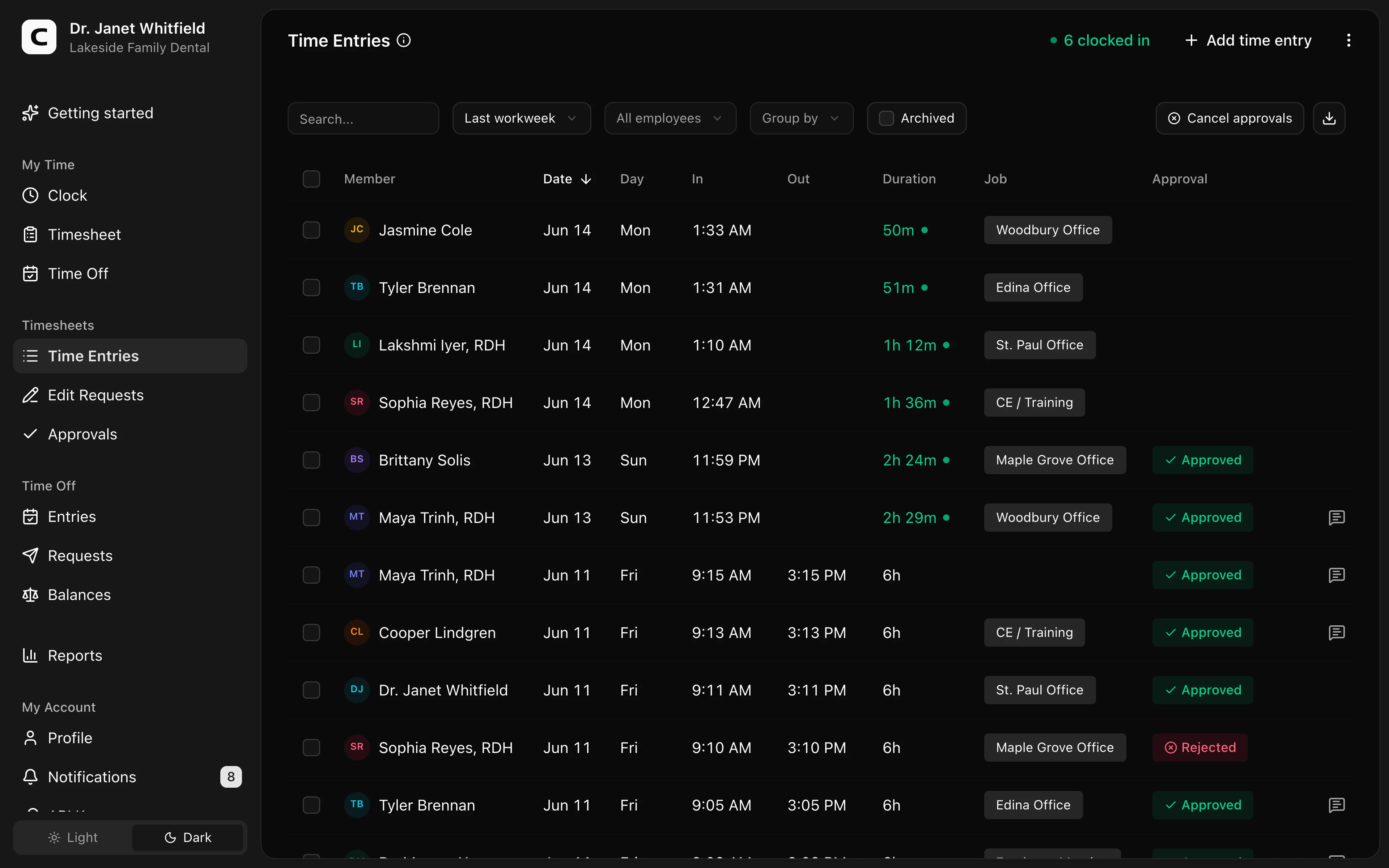Toggle the select-all checkbox in table header
This screenshot has width=1389, height=868.
312,179
